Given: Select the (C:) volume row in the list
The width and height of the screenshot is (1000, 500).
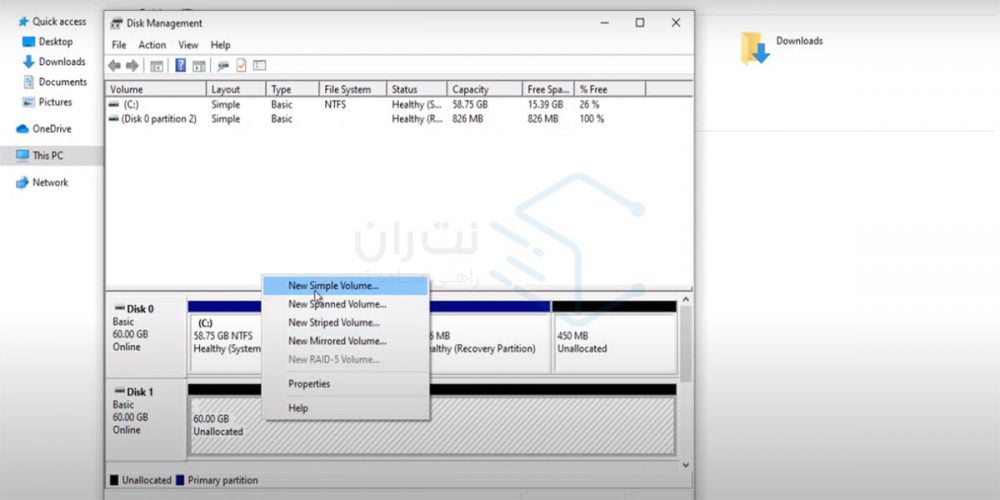Looking at the screenshot, I should [160, 104].
